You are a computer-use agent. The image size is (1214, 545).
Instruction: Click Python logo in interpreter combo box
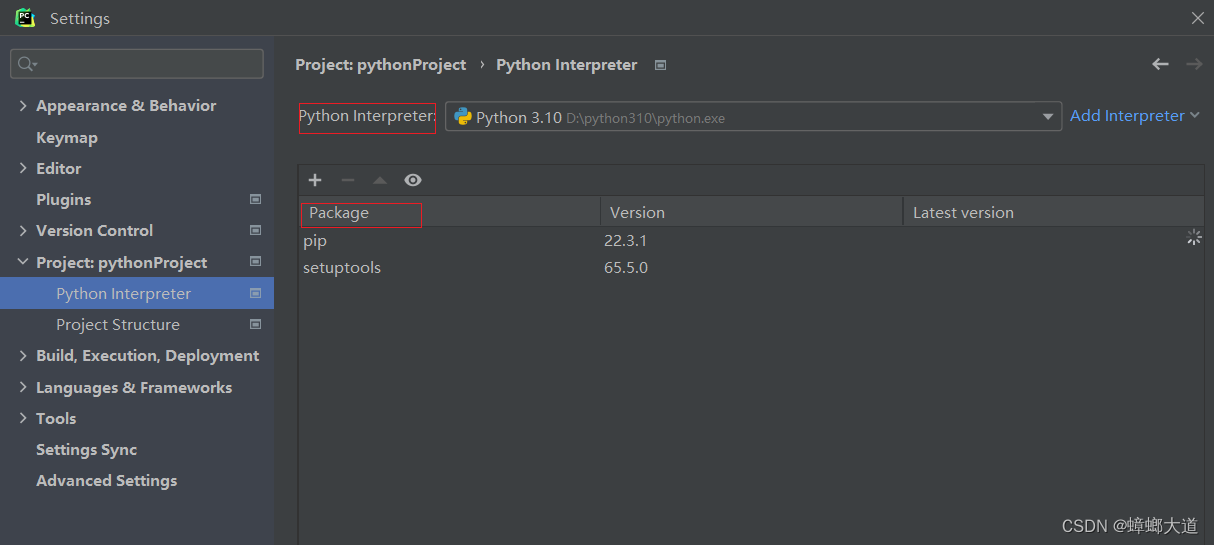[x=463, y=116]
